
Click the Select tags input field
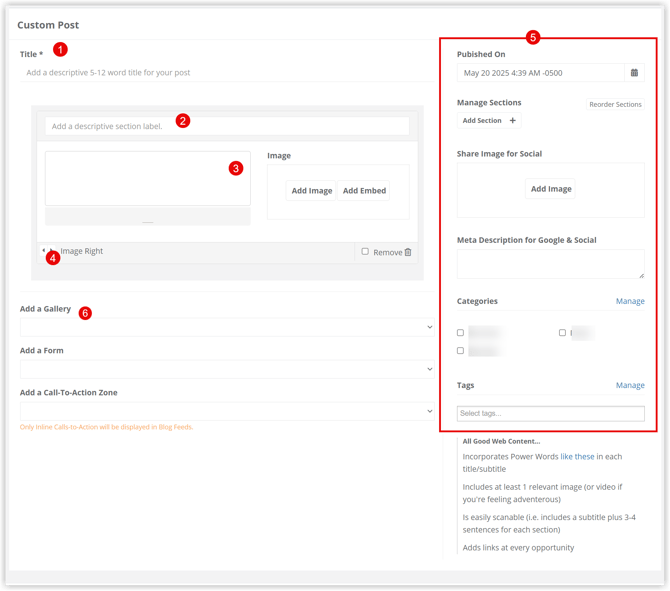pyautogui.click(x=550, y=413)
